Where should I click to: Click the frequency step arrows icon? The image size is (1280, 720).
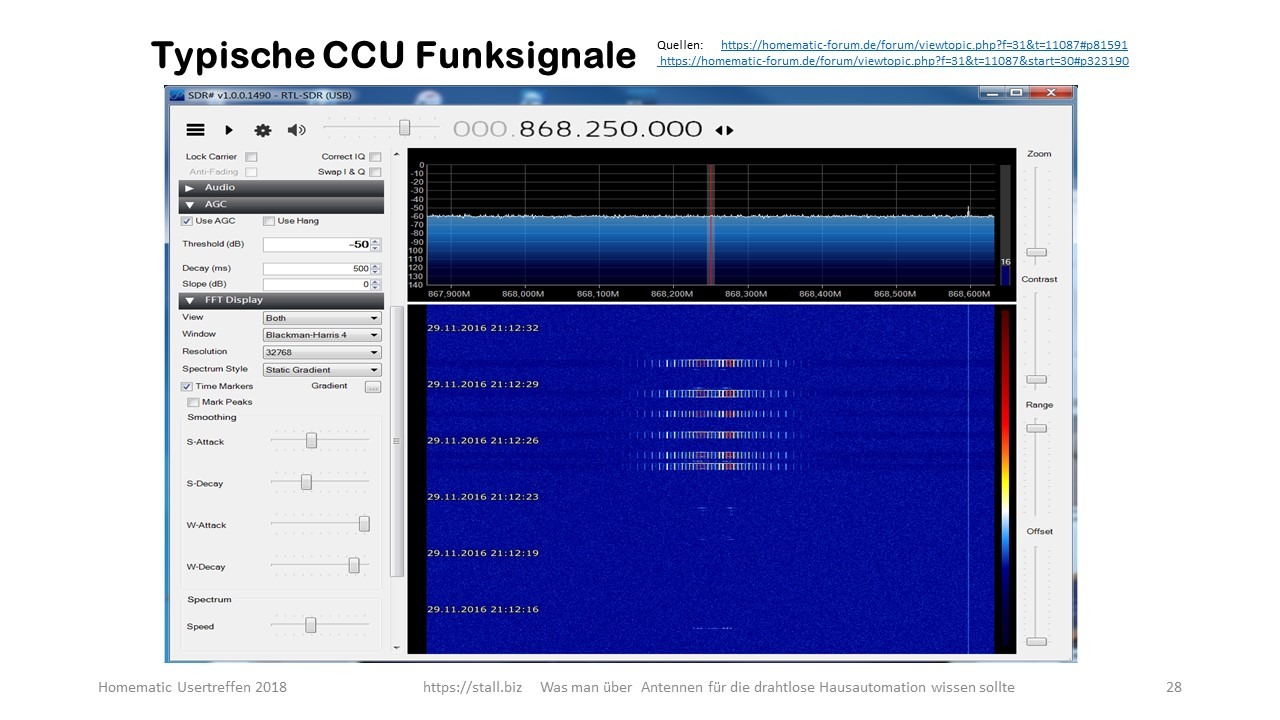coord(724,130)
